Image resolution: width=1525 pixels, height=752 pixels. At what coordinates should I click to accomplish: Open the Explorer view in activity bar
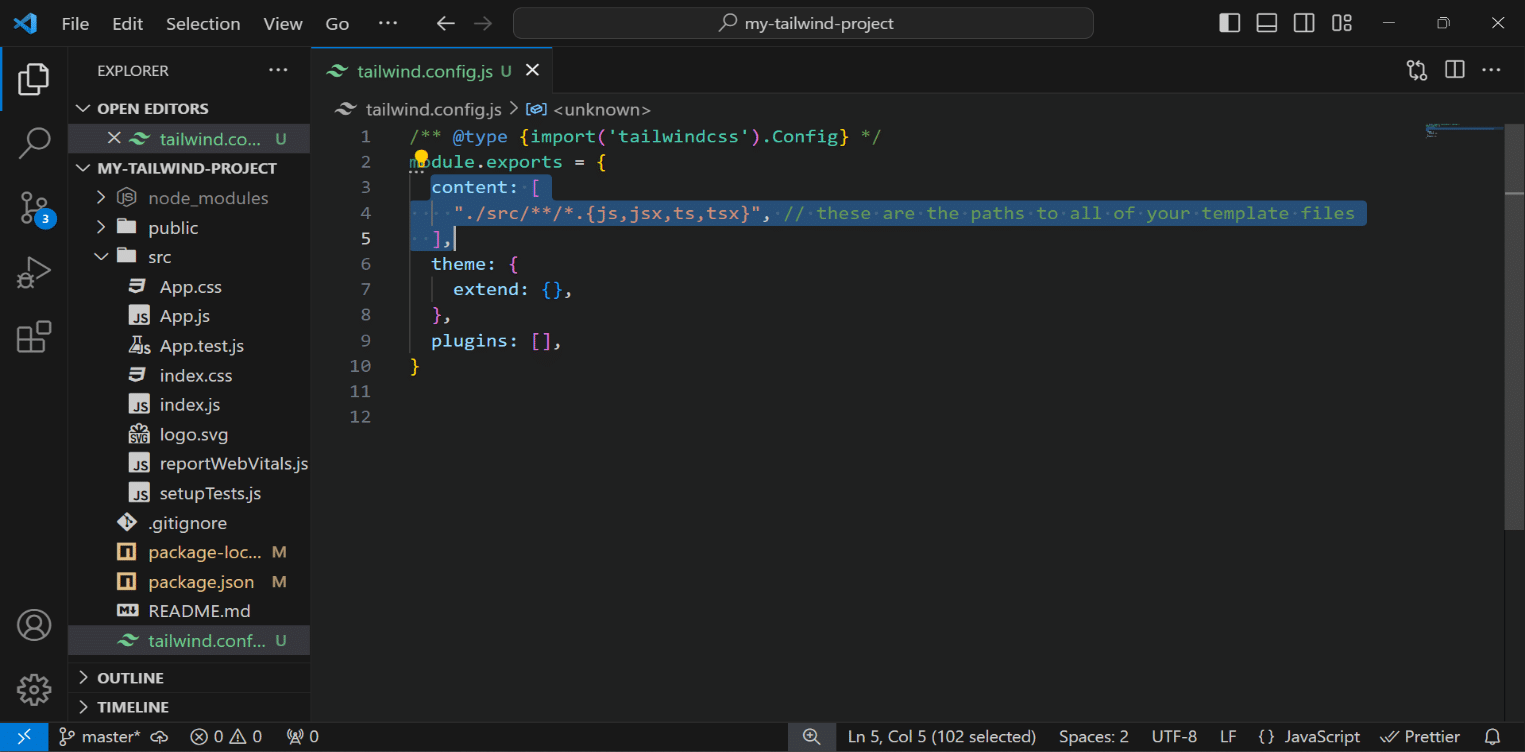(x=33, y=79)
